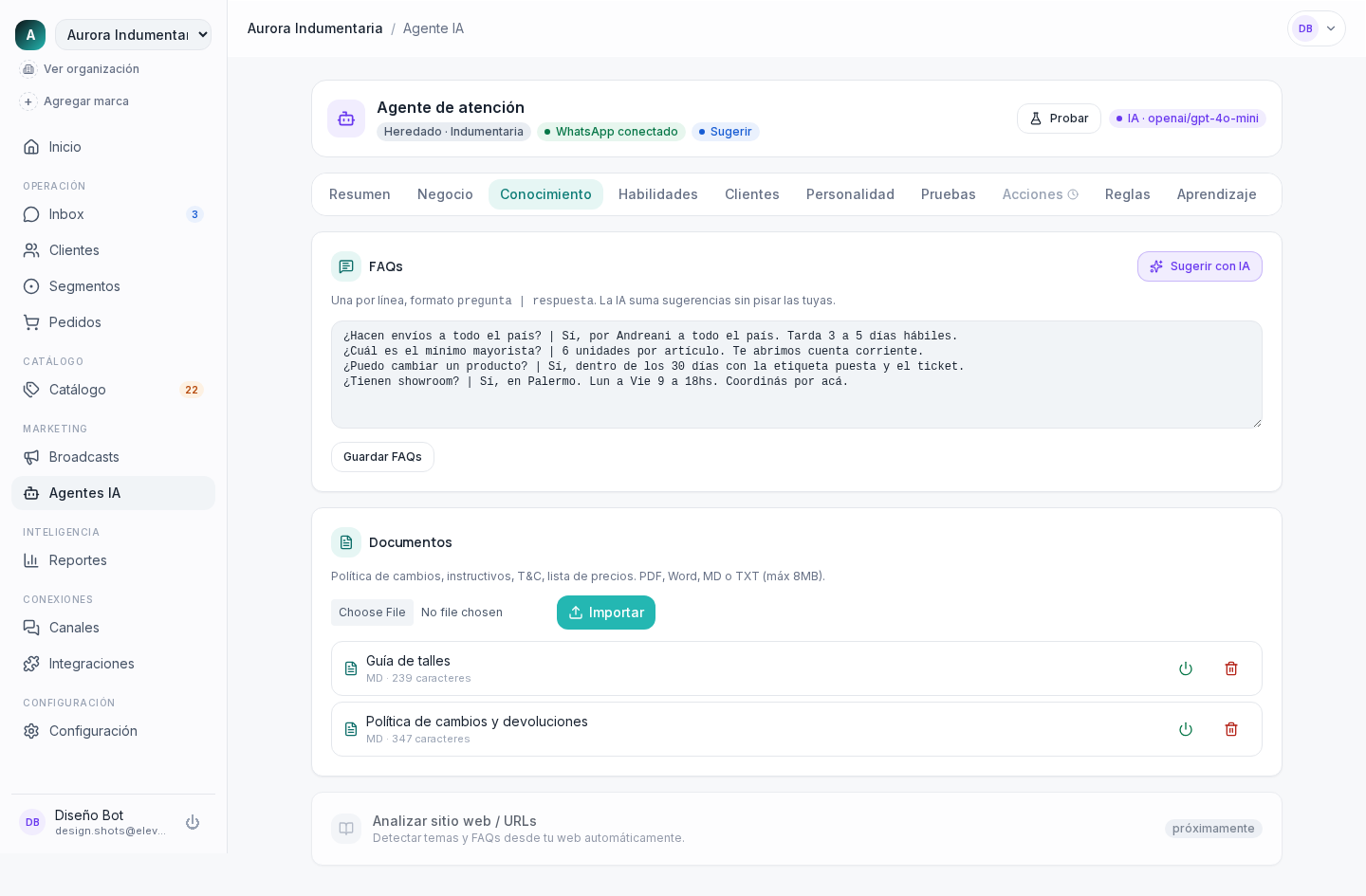Click the Aurora brand logo avatar
Screen dimensions: 1366x896
[30, 35]
